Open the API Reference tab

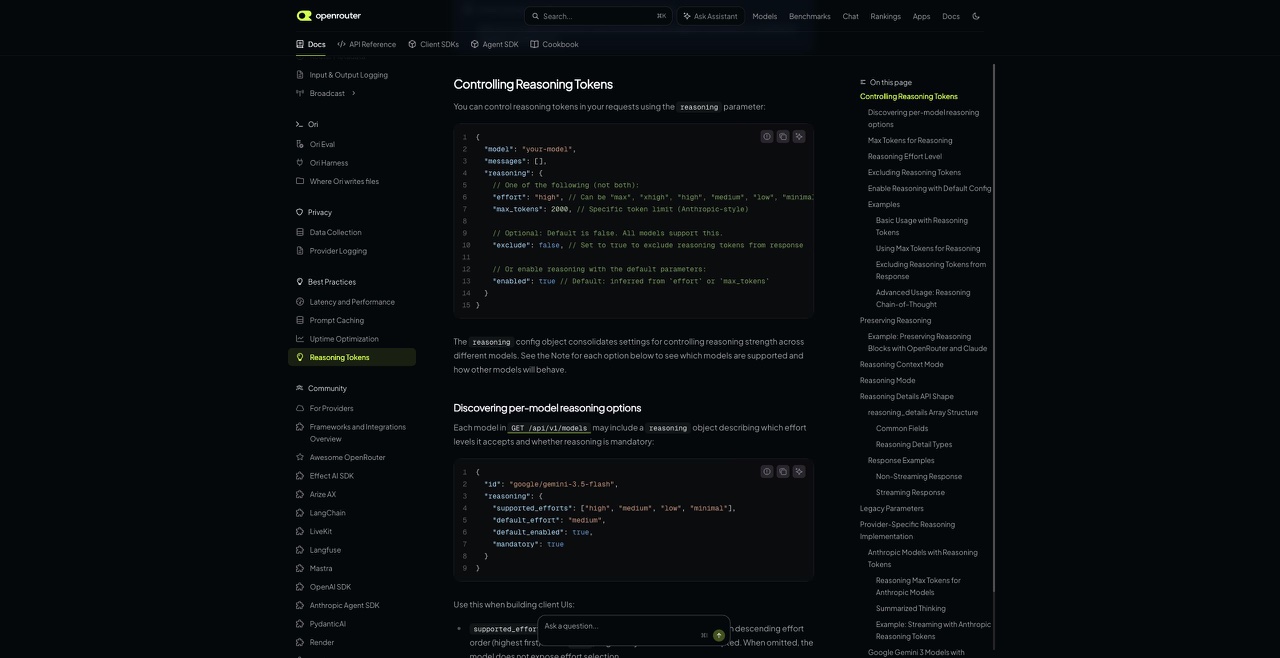(366, 44)
